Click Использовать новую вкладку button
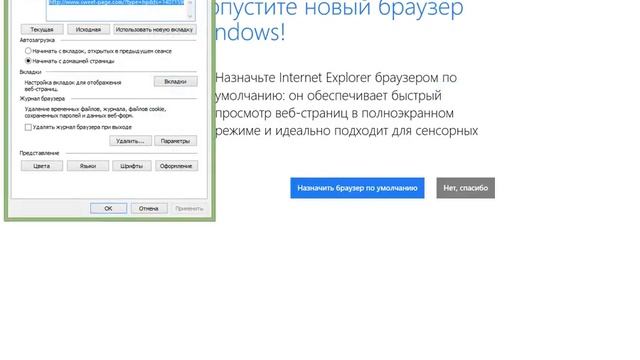 coord(154,29)
